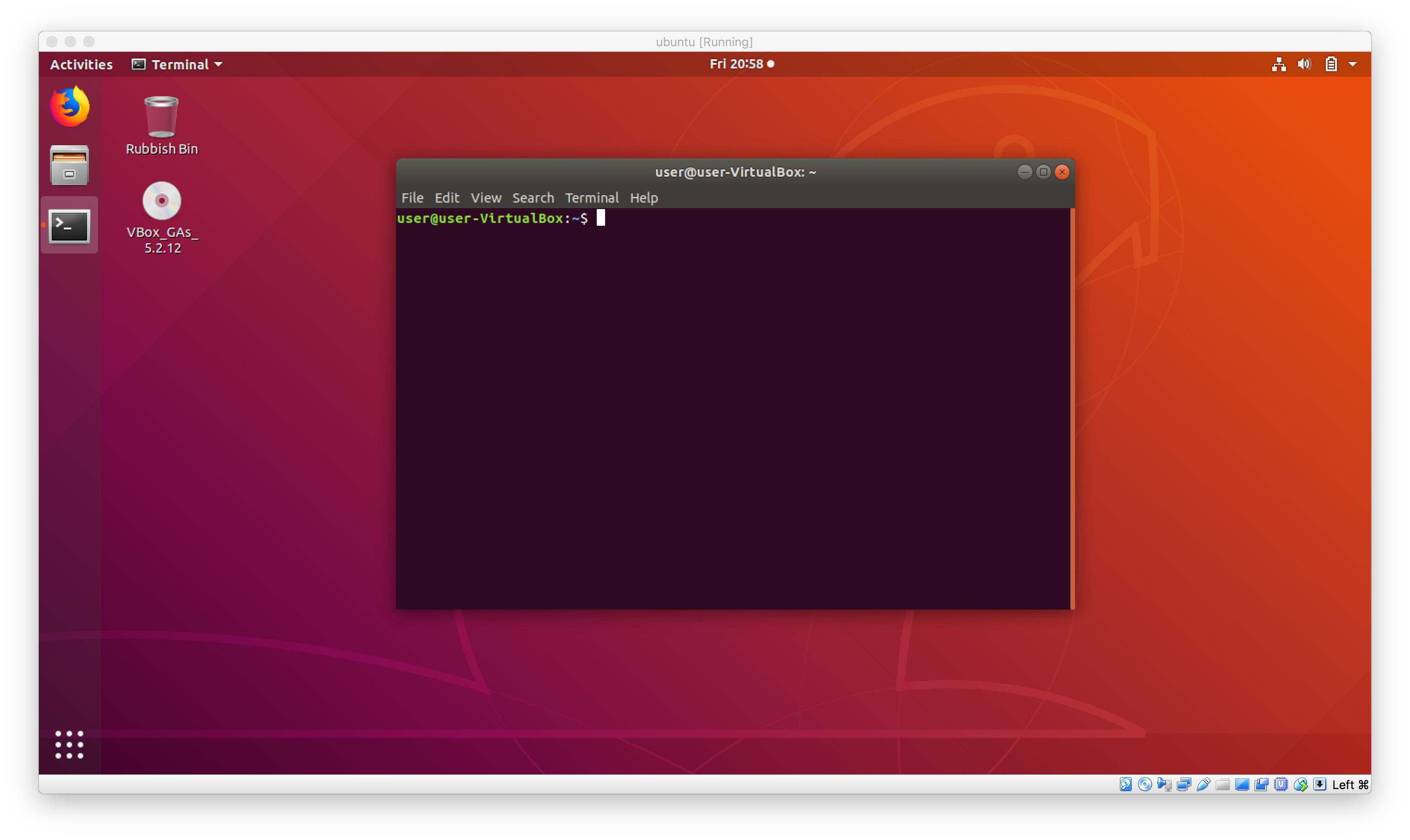Open network indicator in top bar

coord(1279,64)
